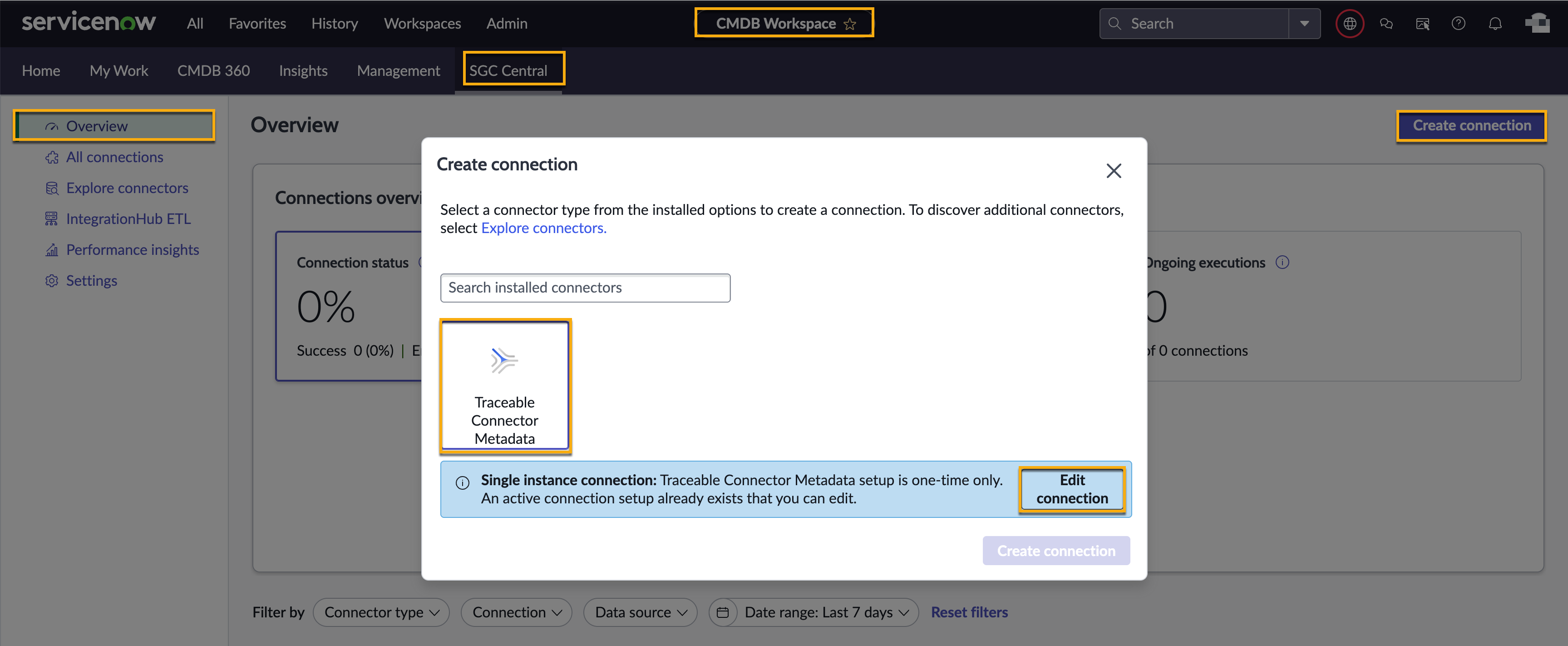Click Reset filters link
This screenshot has width=1568, height=646.
pos(969,612)
